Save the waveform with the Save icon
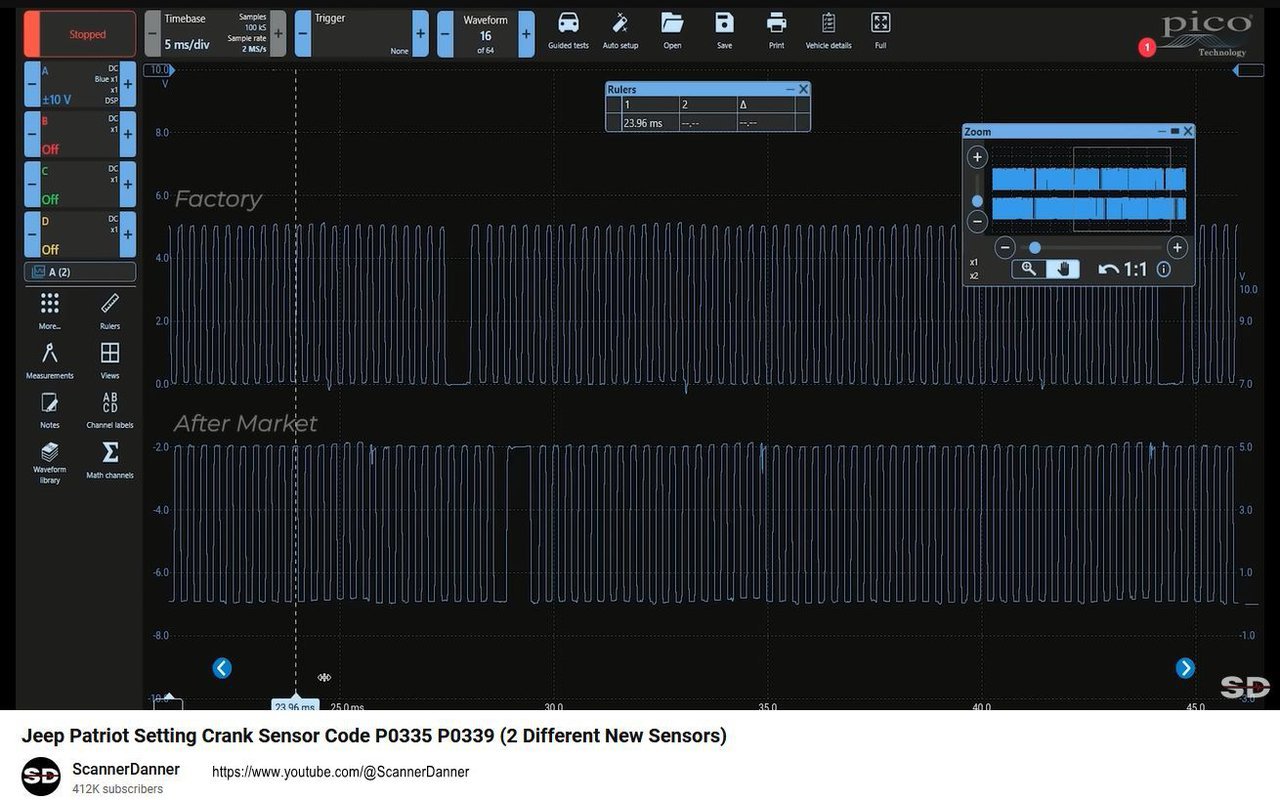Screen dimensions: 1280x800 [x=724, y=30]
